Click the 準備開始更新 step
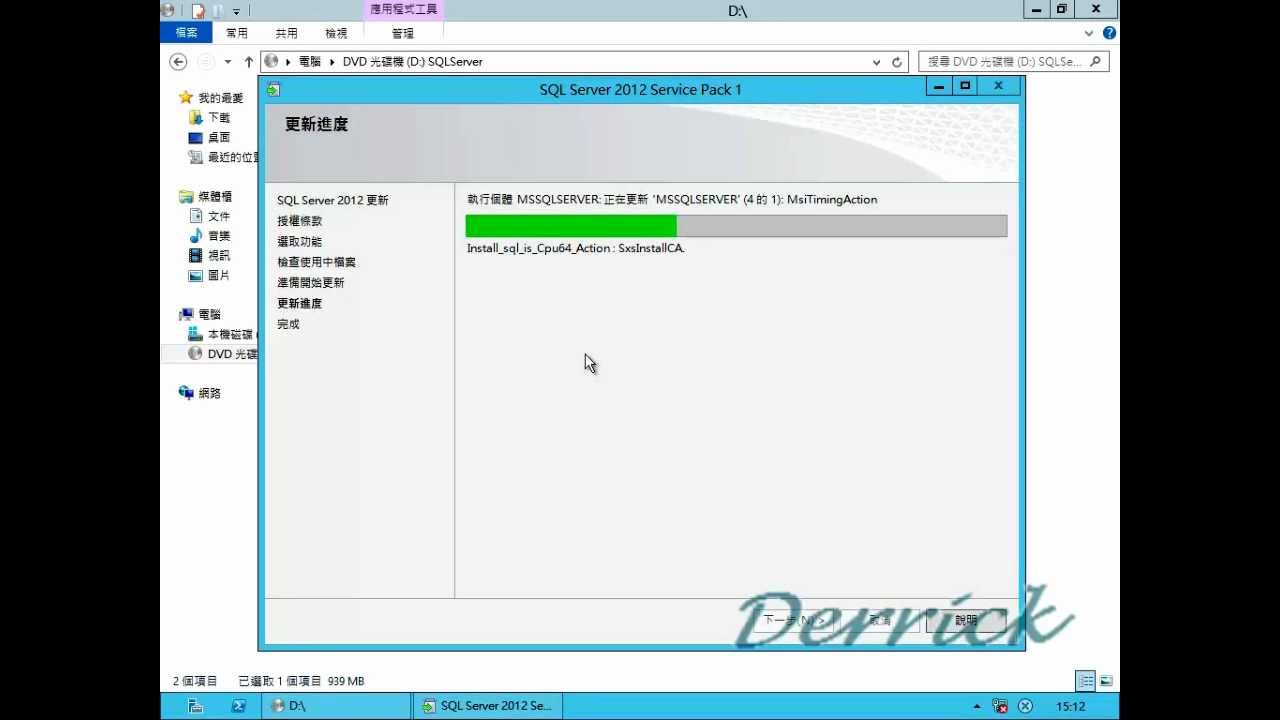Screen dimensions: 1280x720 pyautogui.click(x=311, y=283)
